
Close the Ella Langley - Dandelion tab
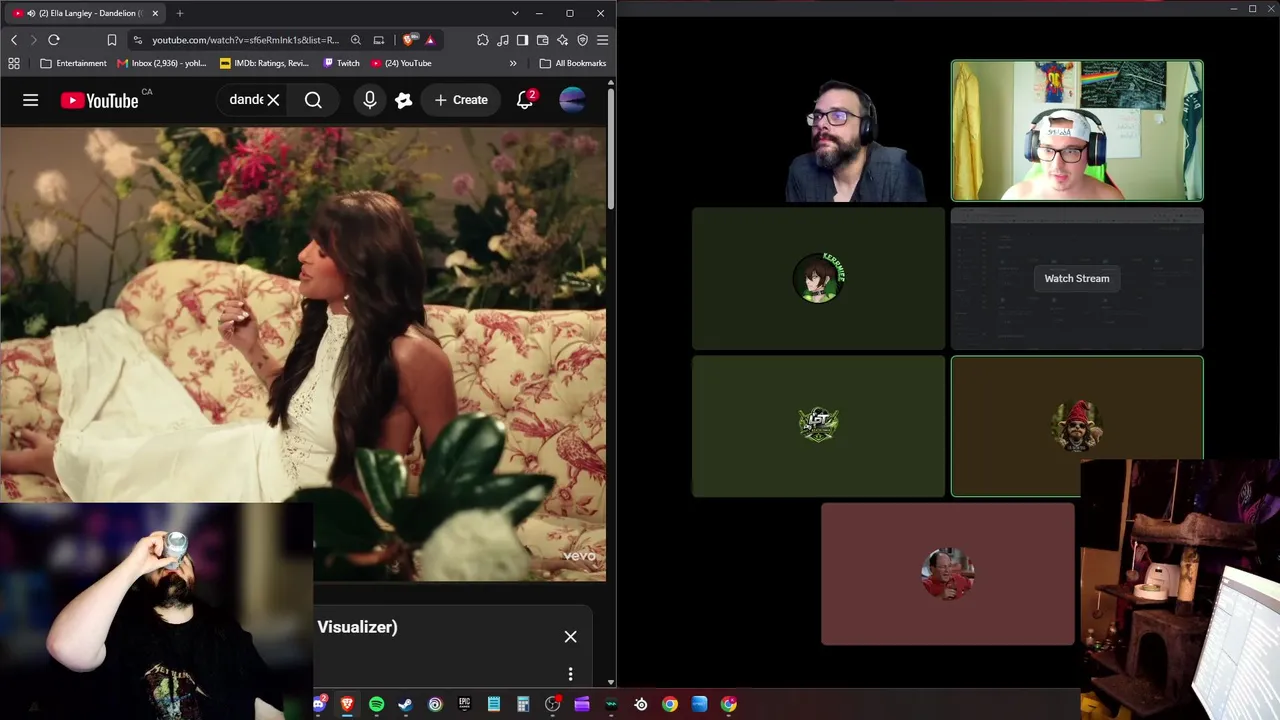(x=155, y=13)
